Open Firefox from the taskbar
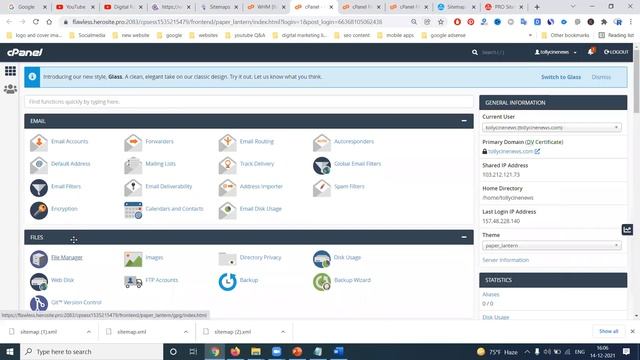640x360 pixels. coord(235,351)
